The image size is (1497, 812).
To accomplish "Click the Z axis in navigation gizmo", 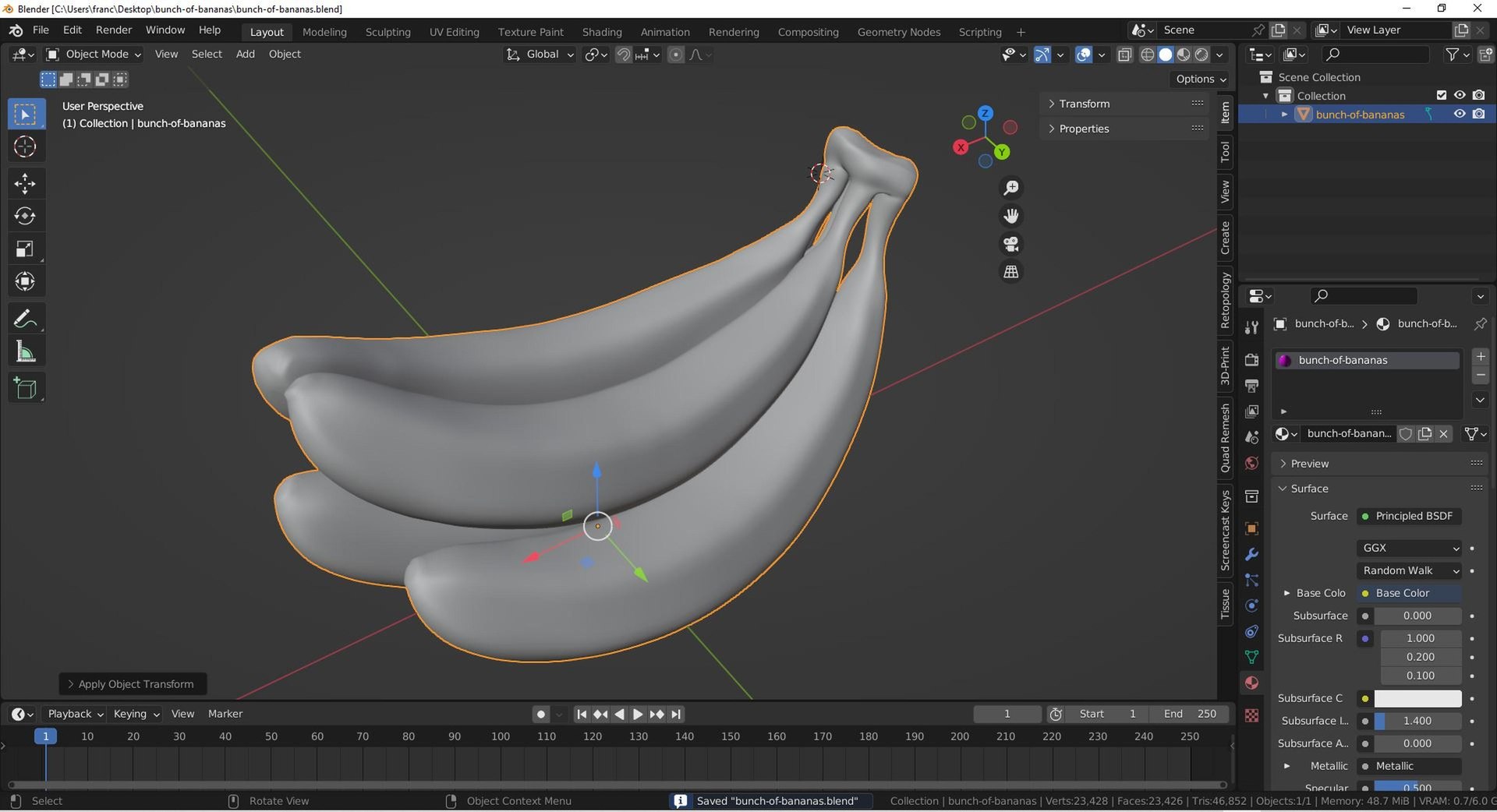I will (986, 113).
